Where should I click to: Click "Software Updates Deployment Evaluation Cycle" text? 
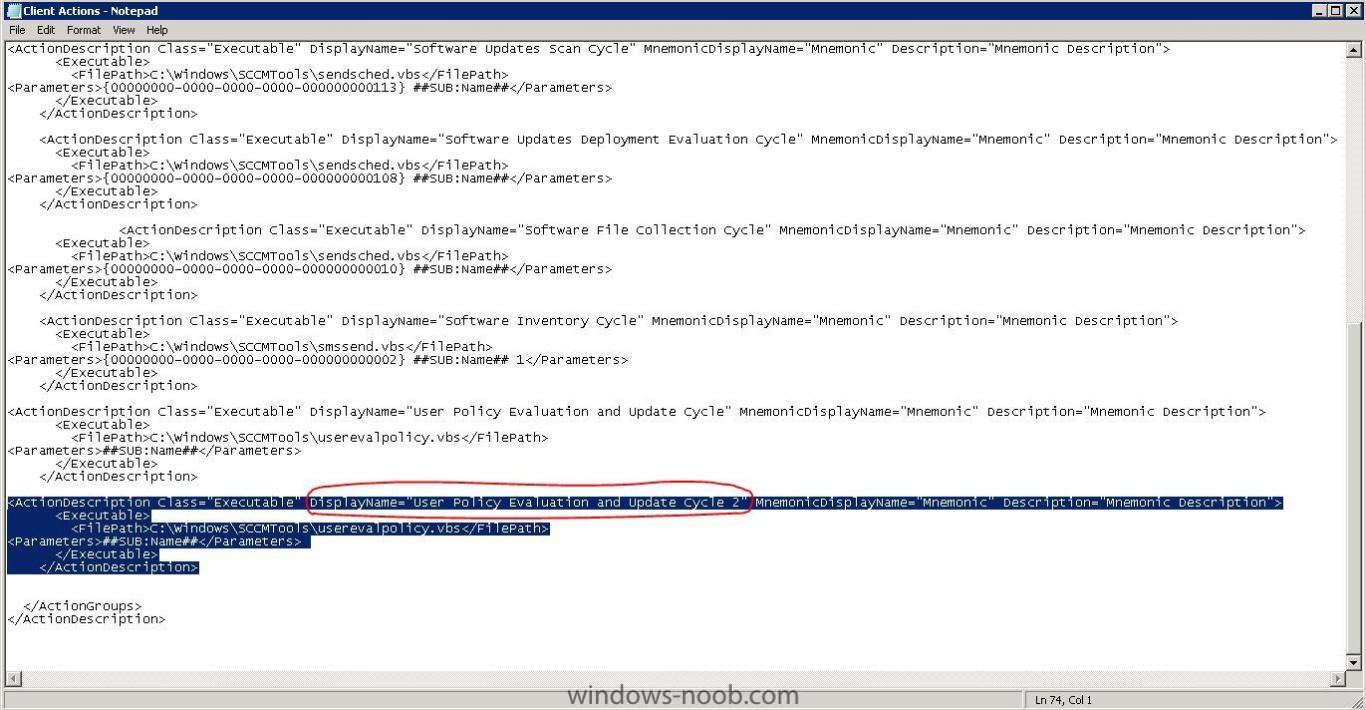coord(620,139)
